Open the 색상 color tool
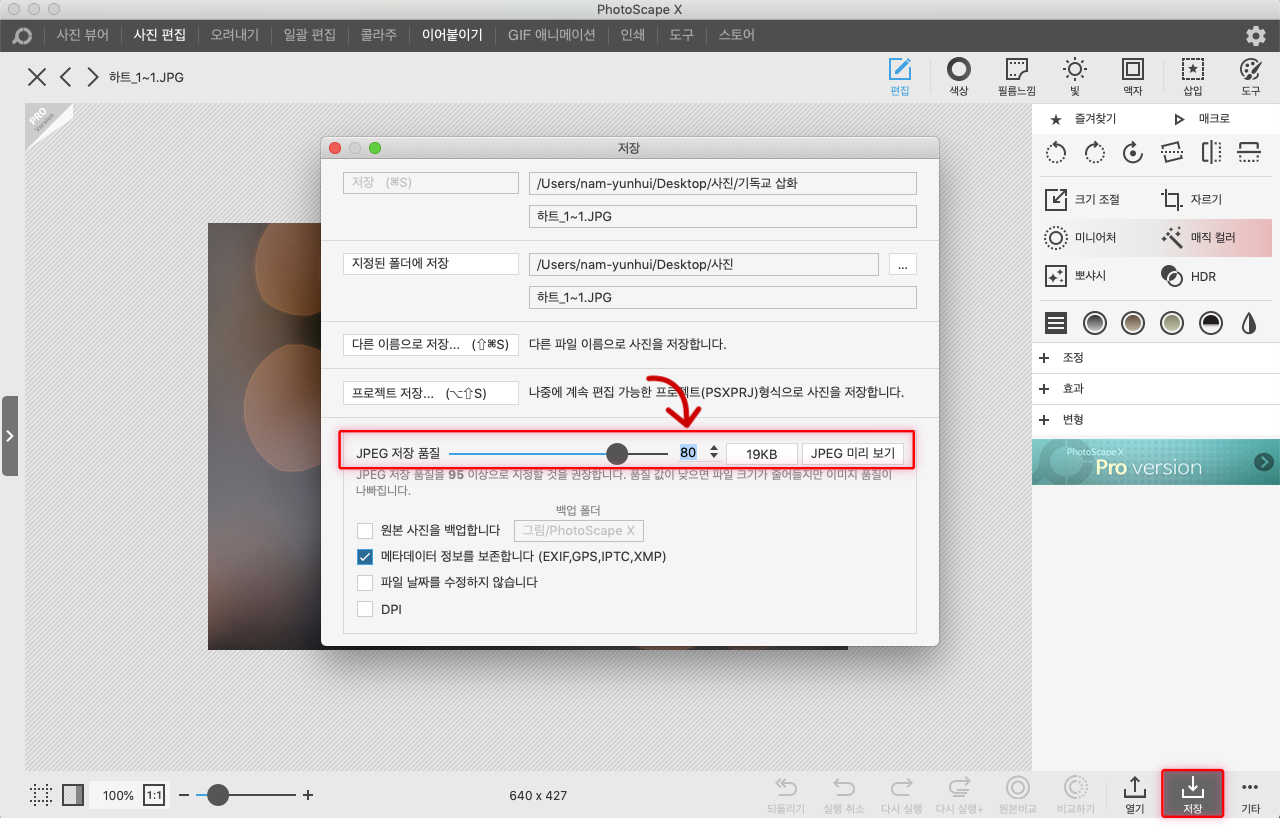The width and height of the screenshot is (1280, 836). (x=958, y=76)
